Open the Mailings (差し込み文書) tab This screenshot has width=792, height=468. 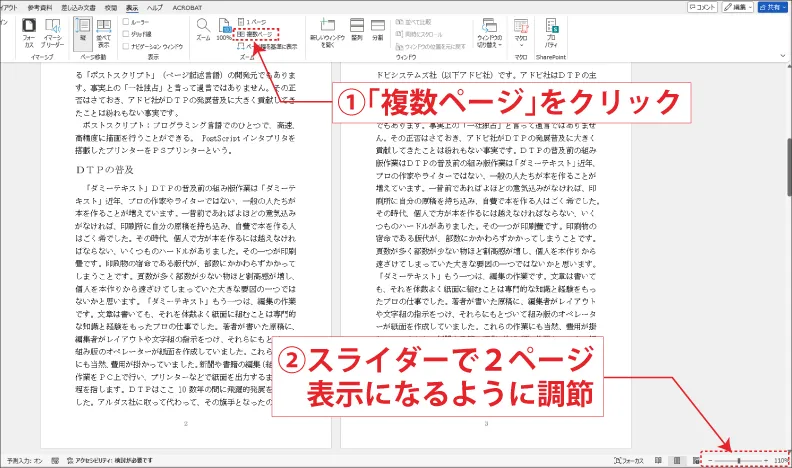click(x=78, y=8)
